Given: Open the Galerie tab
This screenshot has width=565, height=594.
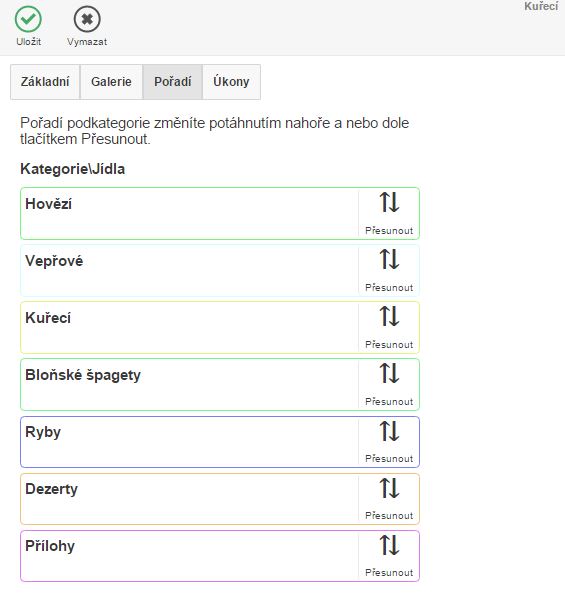Looking at the screenshot, I should click(111, 82).
